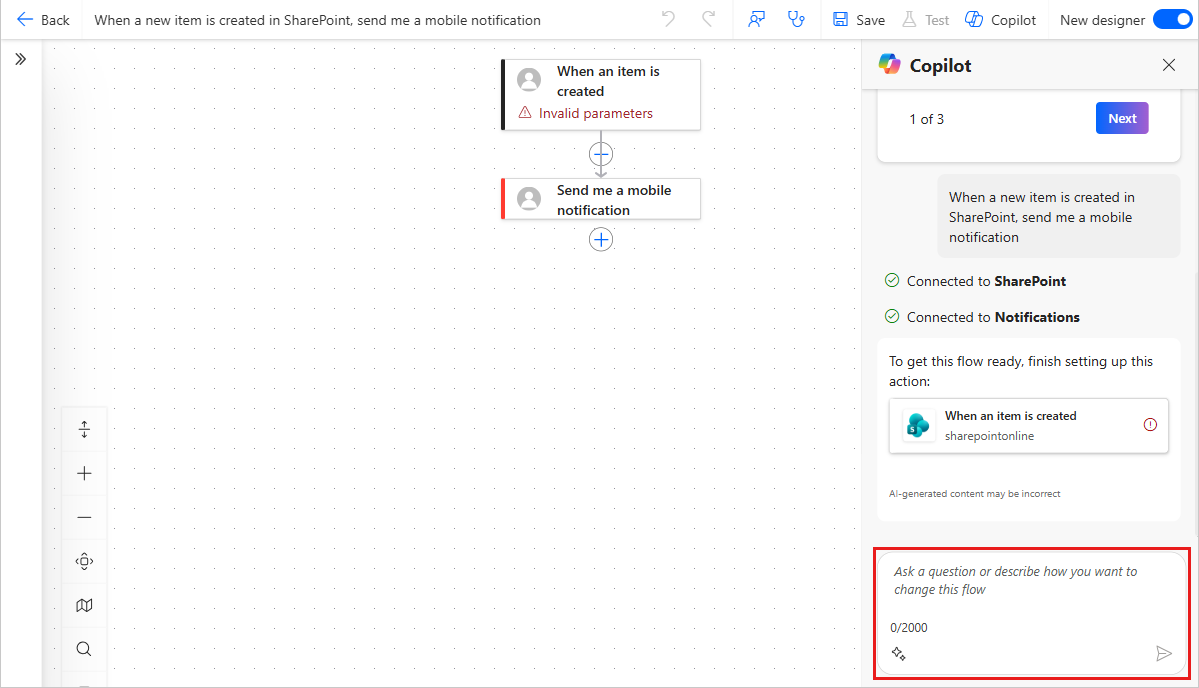Close the Copilot panel
Viewport: 1199px width, 688px height.
tap(1168, 65)
